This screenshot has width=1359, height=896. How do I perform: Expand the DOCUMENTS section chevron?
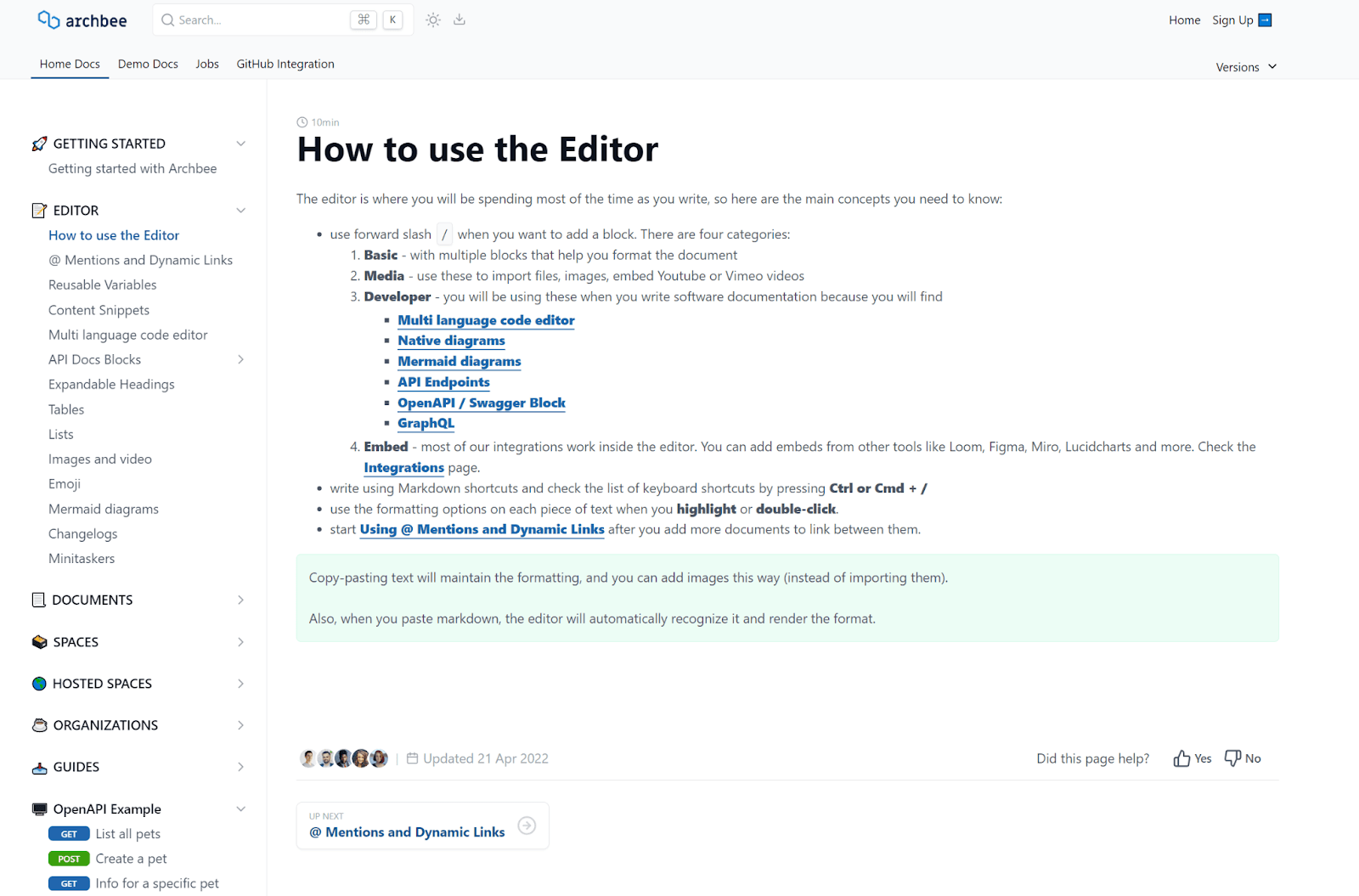tap(240, 600)
